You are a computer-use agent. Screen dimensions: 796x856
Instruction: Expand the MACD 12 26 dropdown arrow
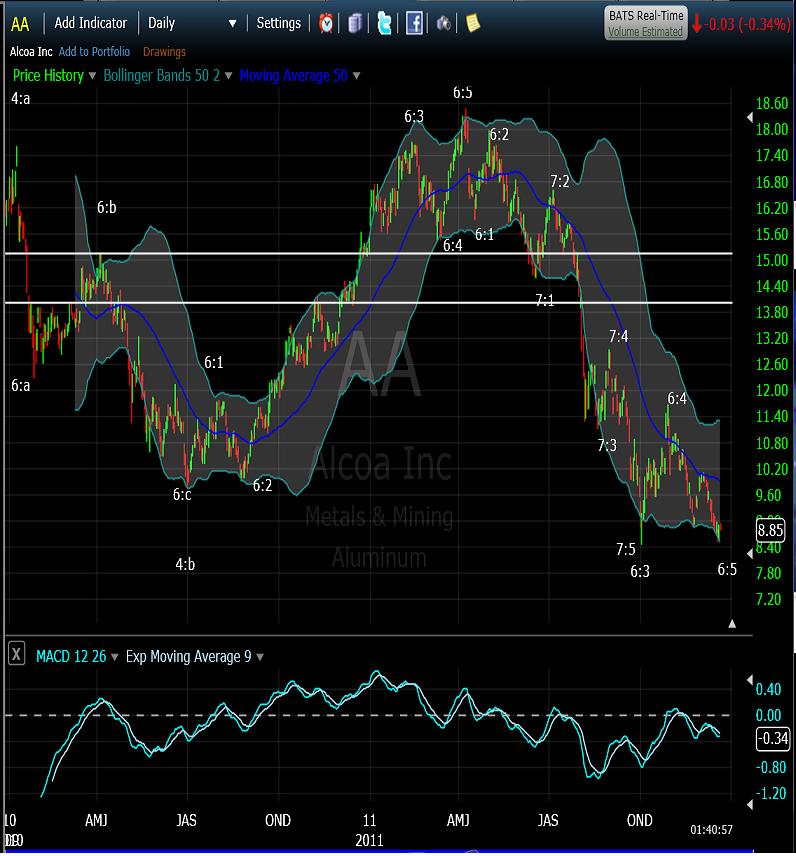115,657
